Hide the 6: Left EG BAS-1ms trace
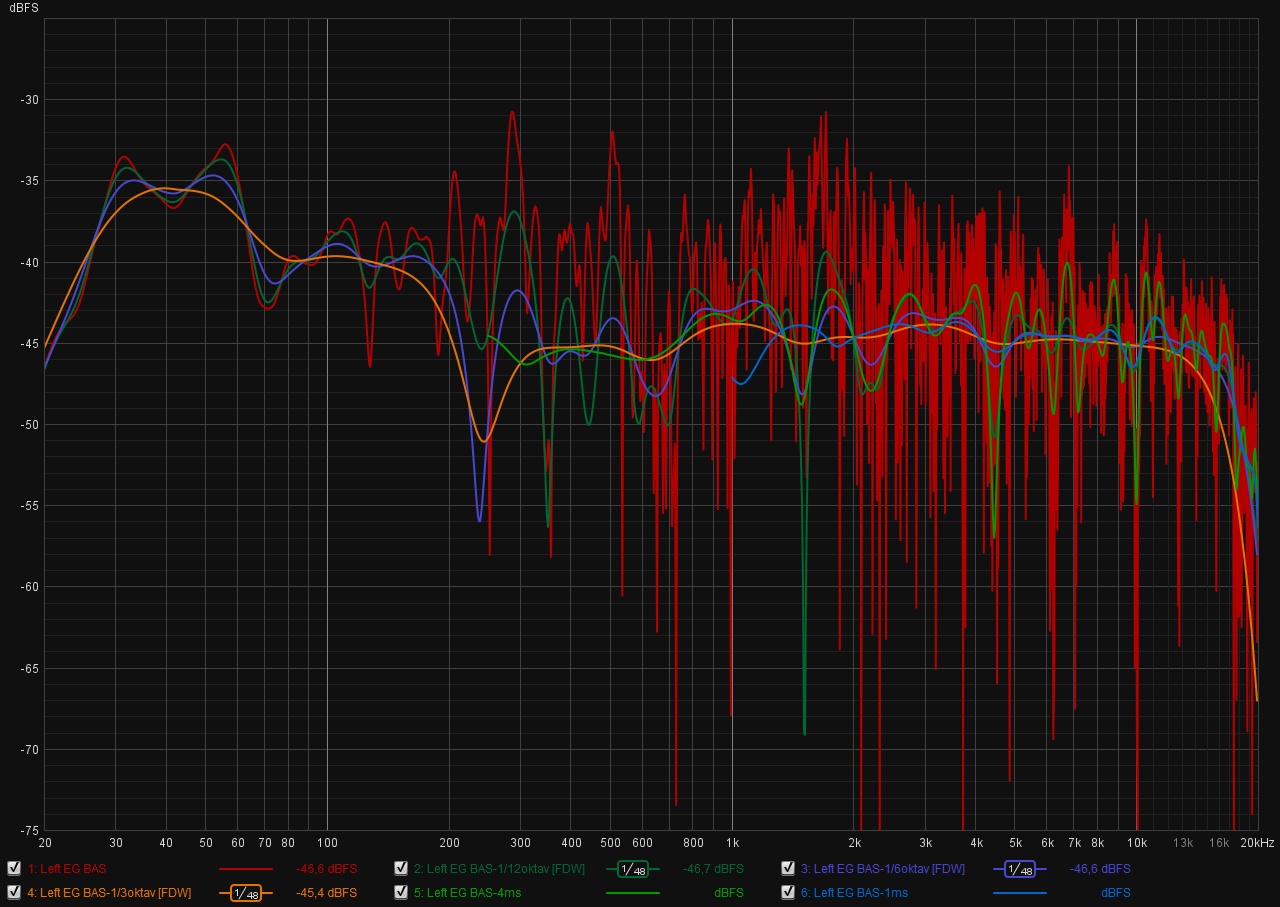This screenshot has width=1280, height=907. (788, 892)
